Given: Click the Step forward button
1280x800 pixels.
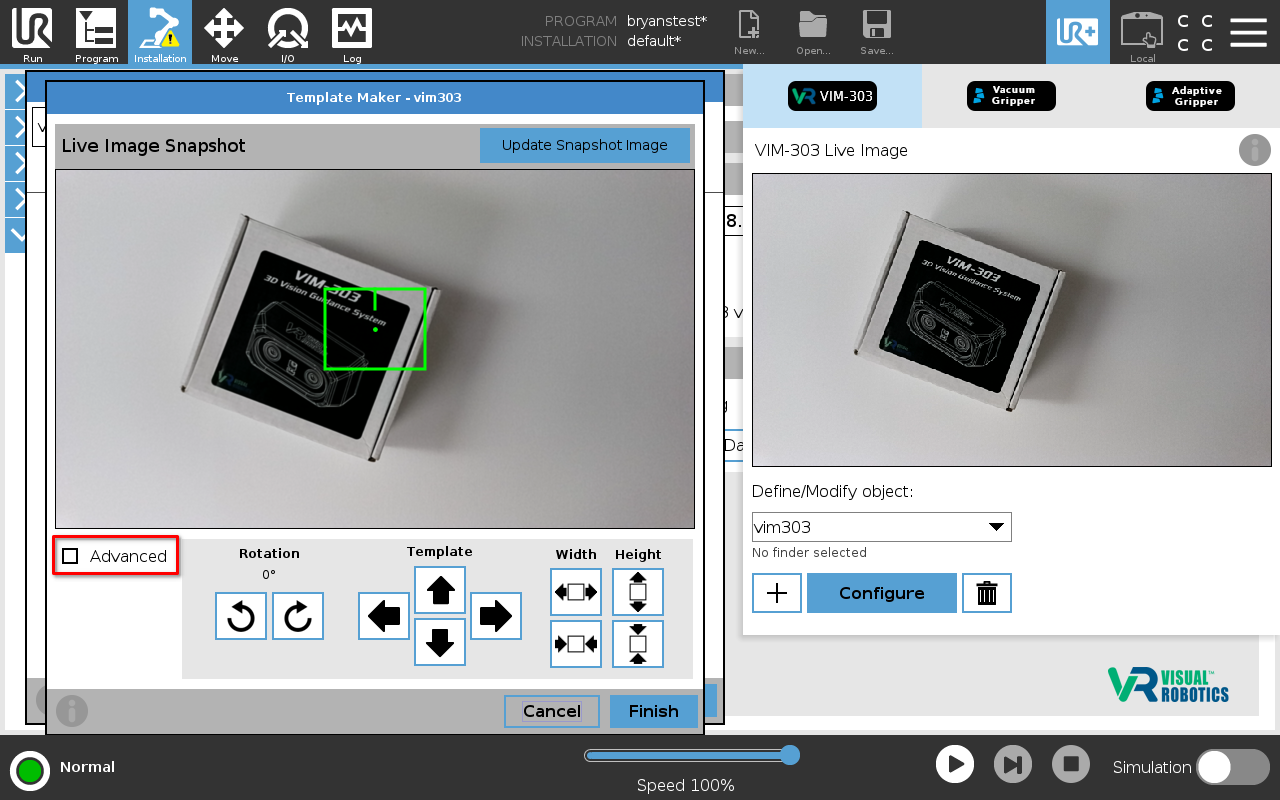Looking at the screenshot, I should [x=1013, y=765].
